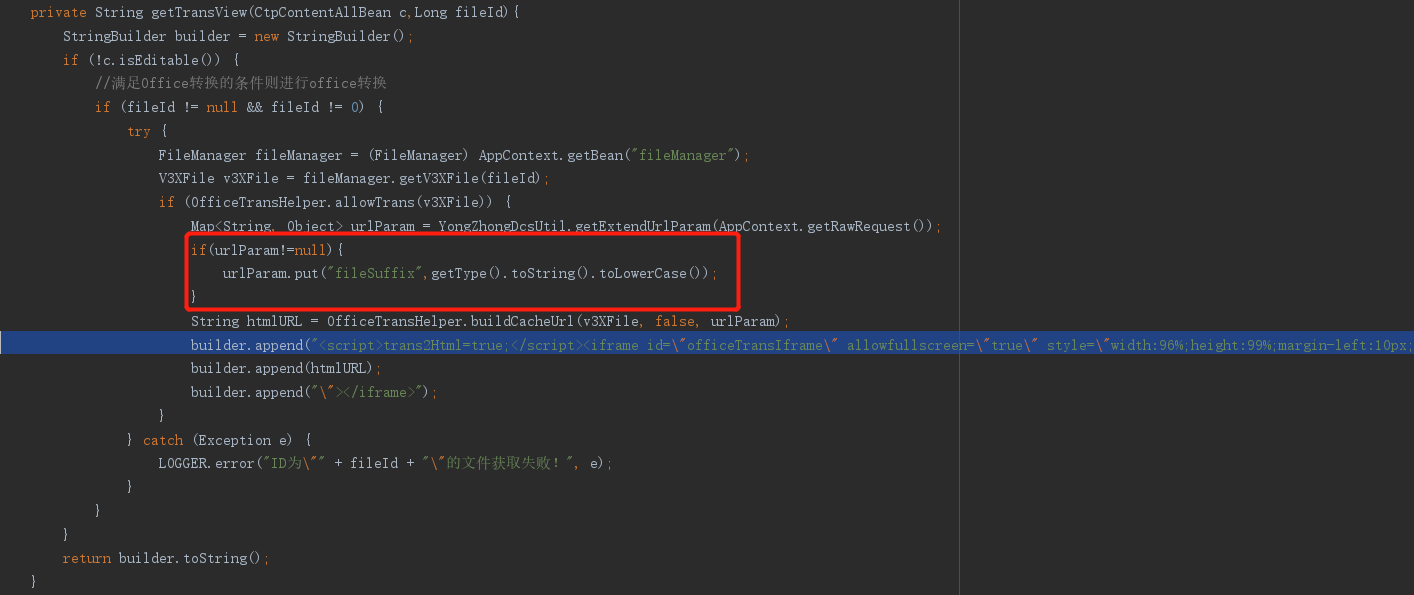Click 'new StringBuilder()' in the builder declaration
This screenshot has height=595, width=1414.
click(329, 36)
